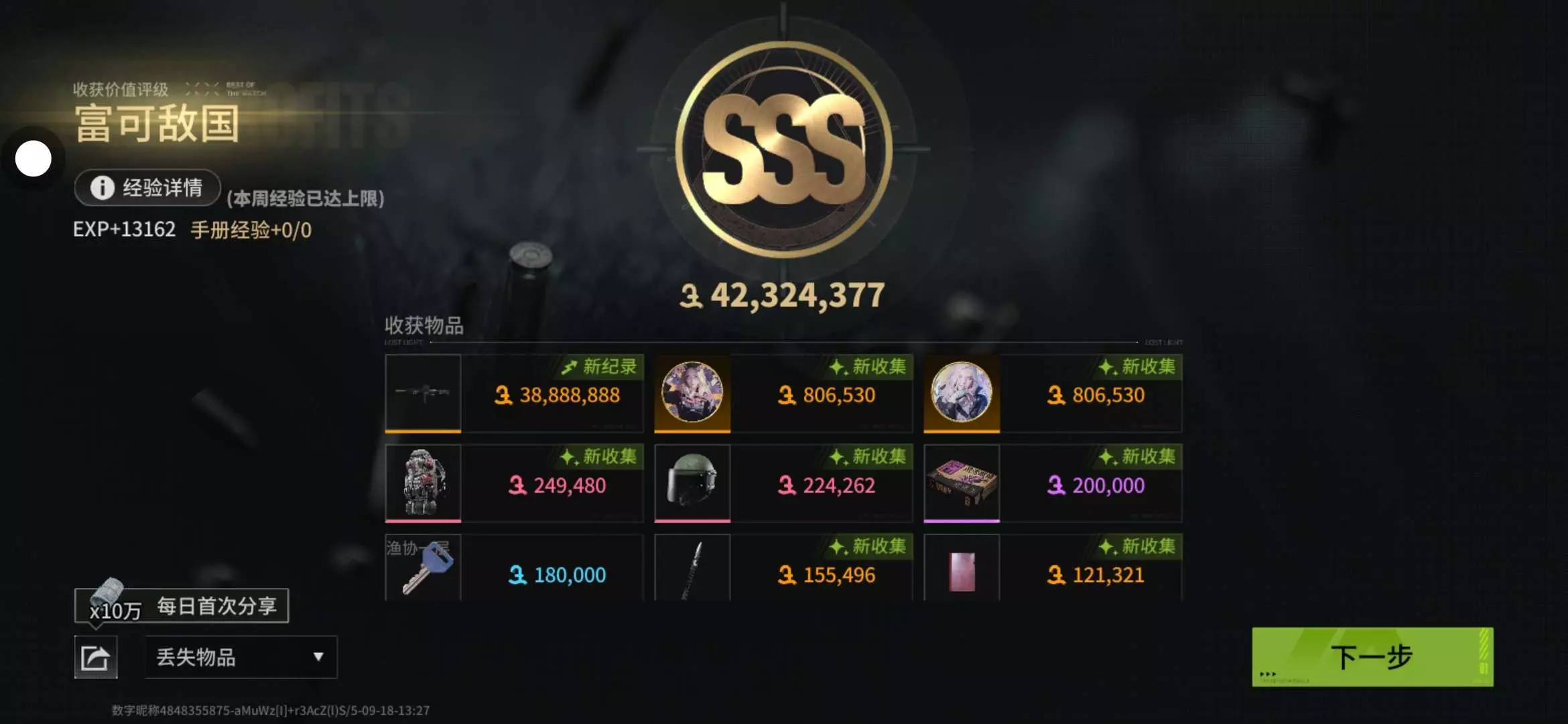Tap the white-haired avatar collectible icon
This screenshot has width=1568, height=724.
[x=962, y=393]
